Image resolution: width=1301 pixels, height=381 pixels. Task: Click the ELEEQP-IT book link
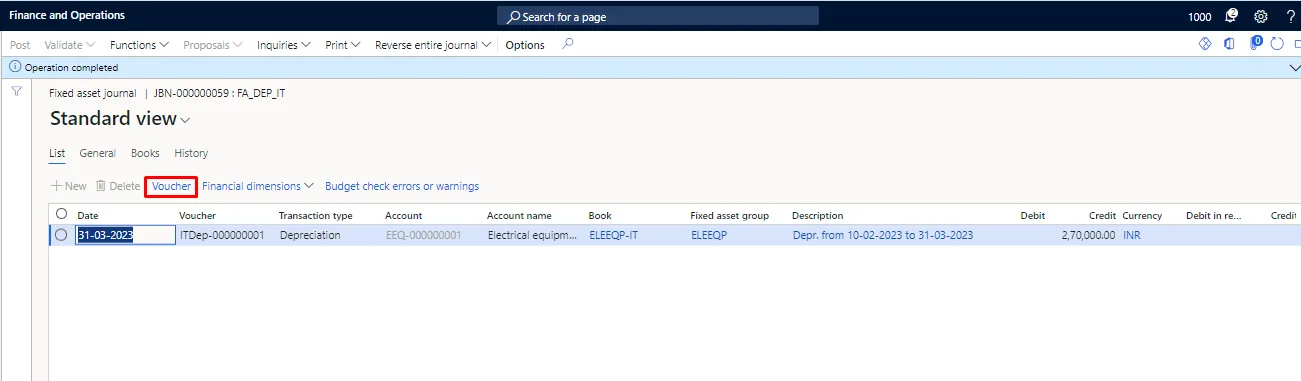point(614,235)
